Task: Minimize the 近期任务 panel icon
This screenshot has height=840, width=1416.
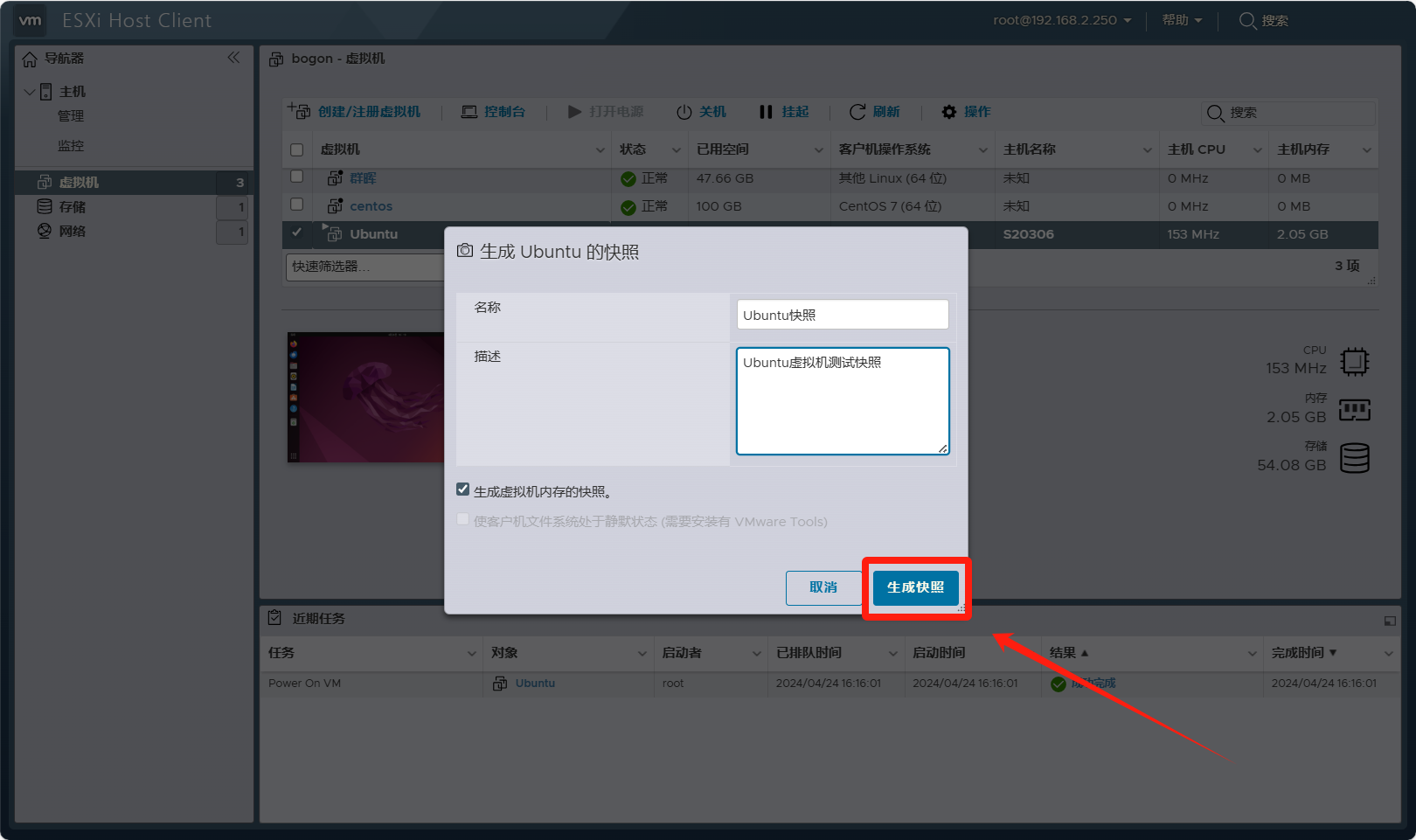Action: [x=1390, y=621]
